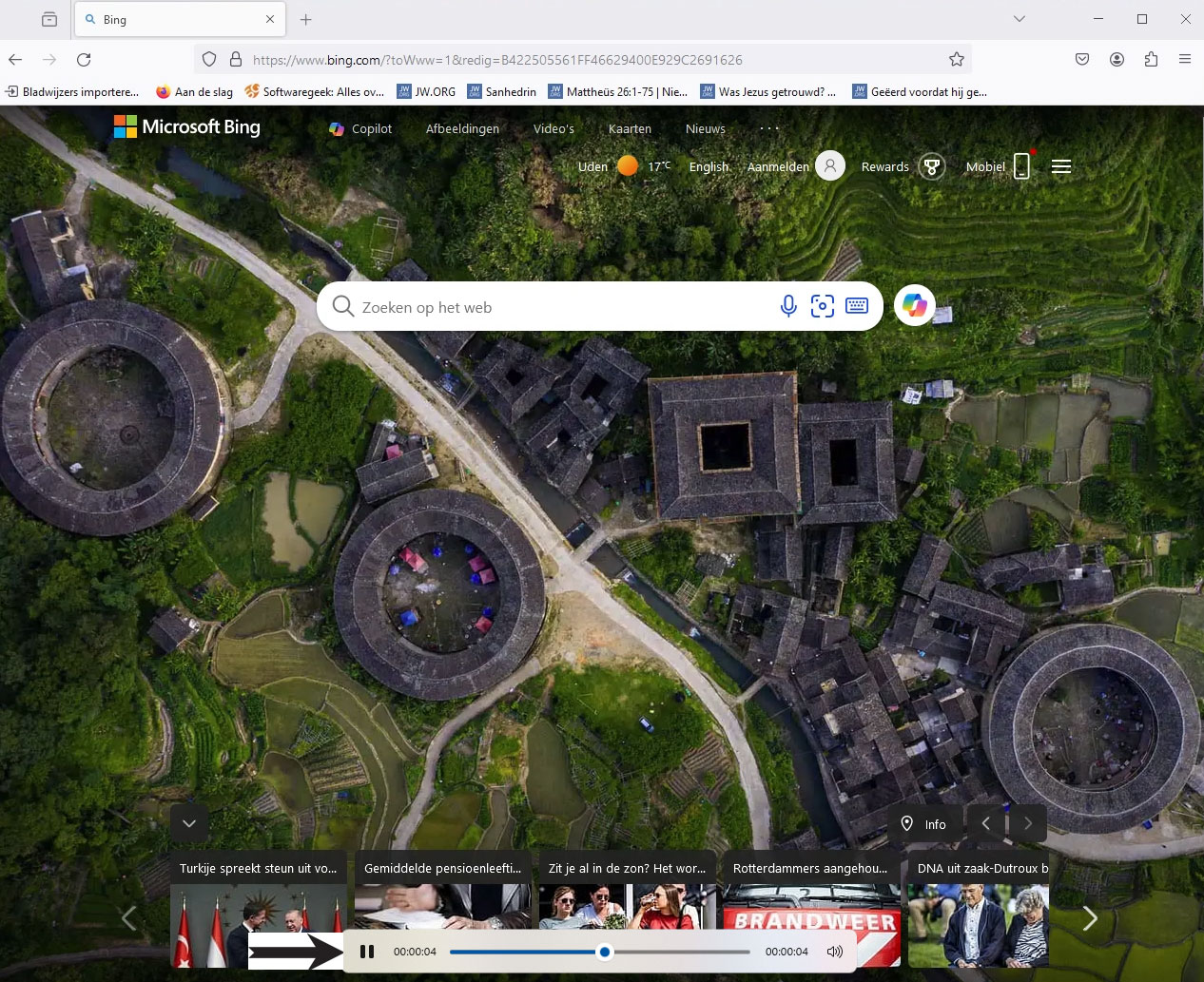
Task: Click the Microsoft Bing logo
Action: click(x=187, y=126)
